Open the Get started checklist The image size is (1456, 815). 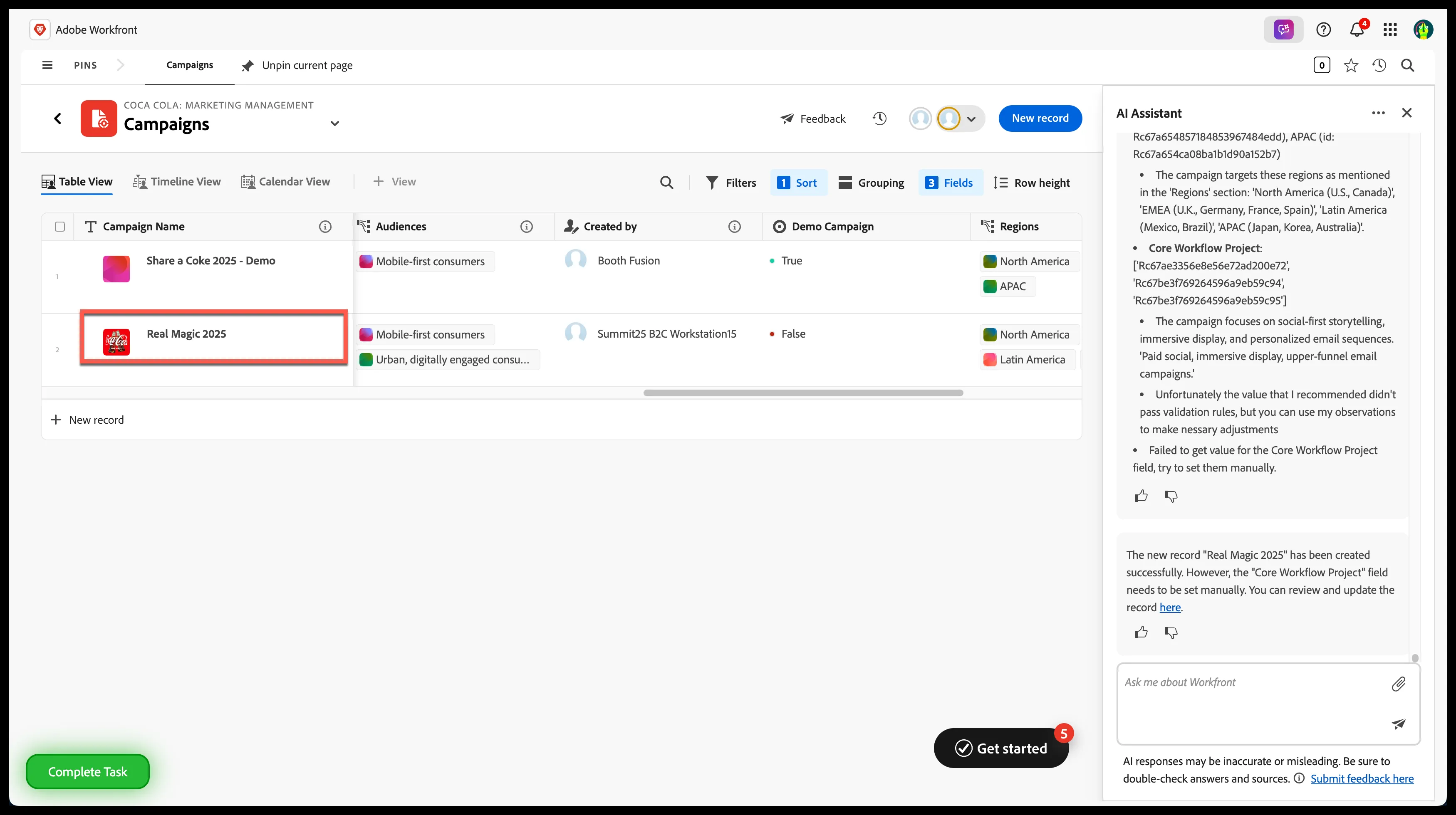tap(1001, 748)
